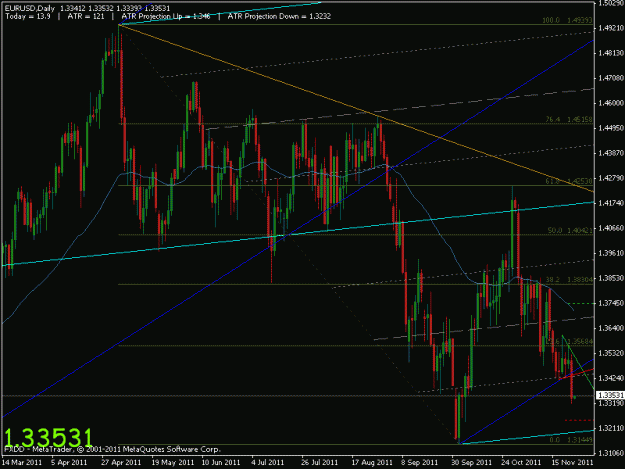The width and height of the screenshot is (625, 469).
Task: Select the Fibonacci 76.4 level label
Action: [x=569, y=120]
